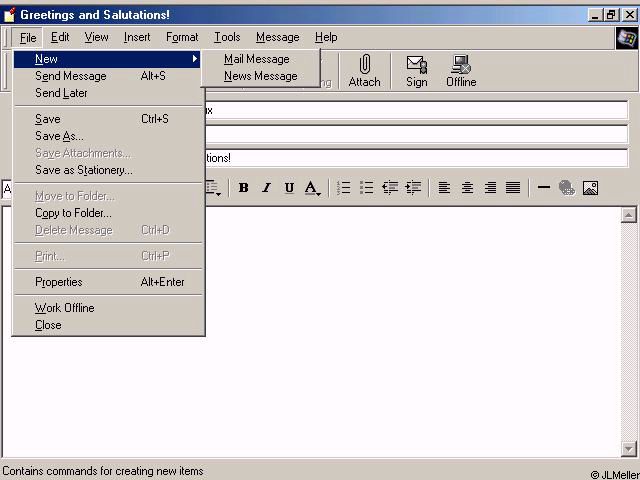Click Save in the File menu
The image size is (640, 480).
point(108,119)
